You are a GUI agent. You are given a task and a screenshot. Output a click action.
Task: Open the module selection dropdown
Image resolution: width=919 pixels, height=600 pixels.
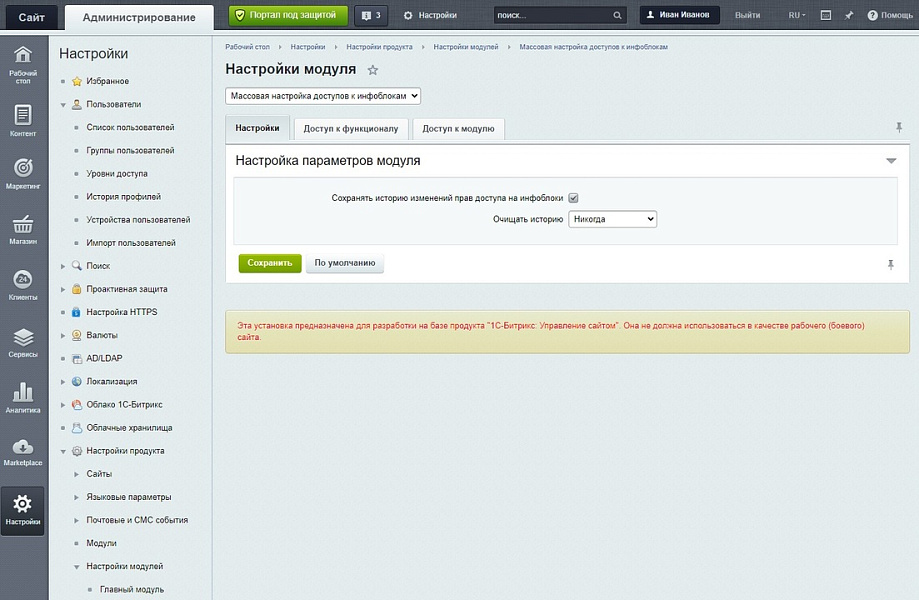(323, 96)
